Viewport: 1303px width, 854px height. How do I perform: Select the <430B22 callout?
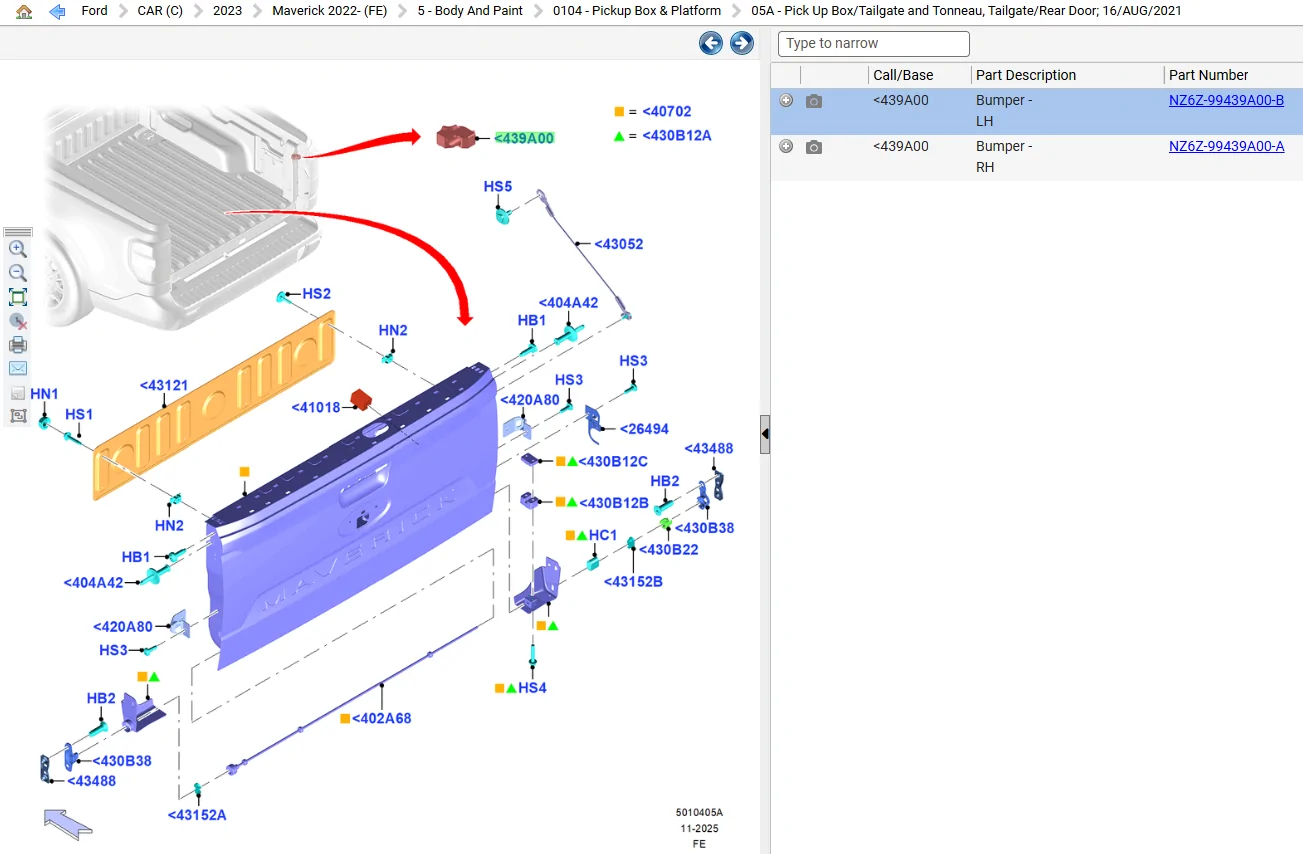(x=669, y=550)
